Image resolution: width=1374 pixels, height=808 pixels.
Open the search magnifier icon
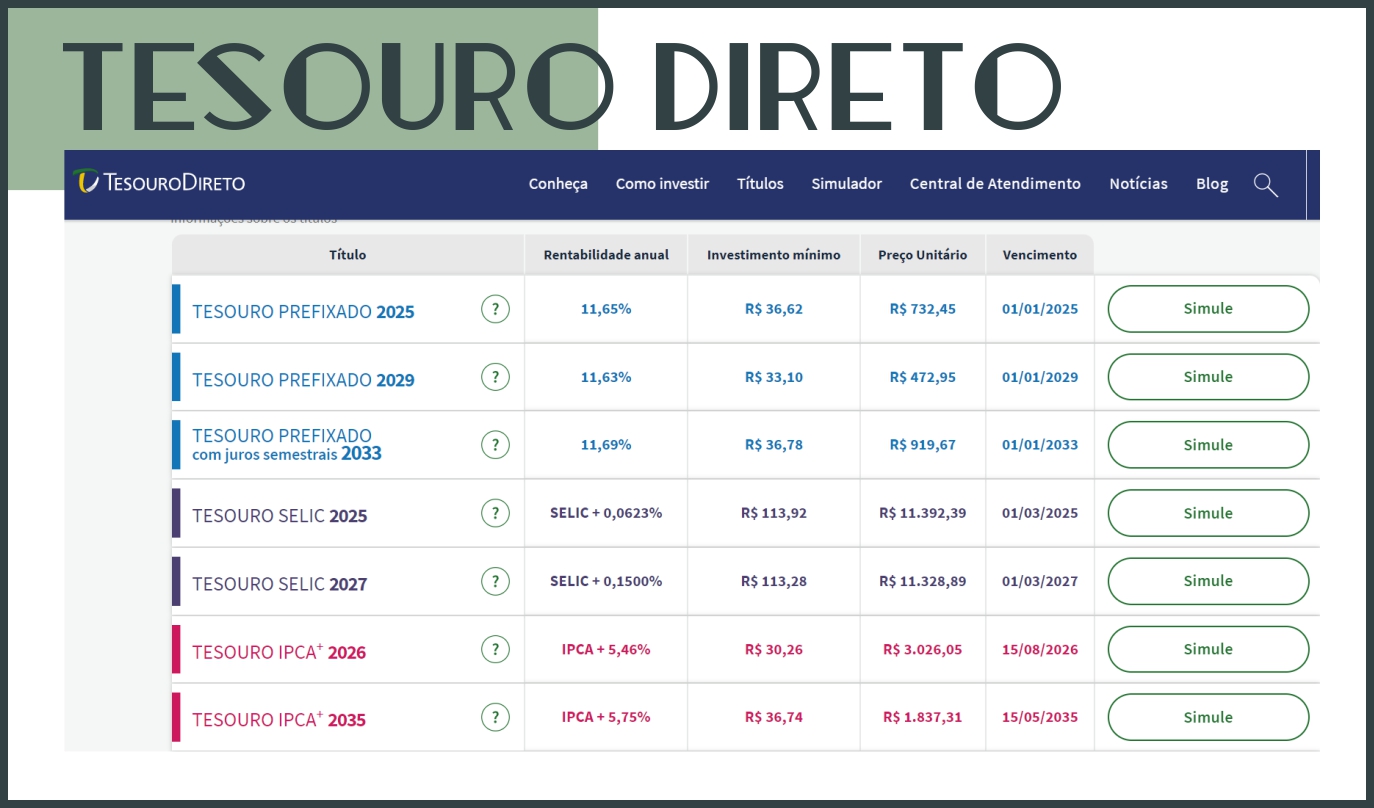[x=1266, y=184]
